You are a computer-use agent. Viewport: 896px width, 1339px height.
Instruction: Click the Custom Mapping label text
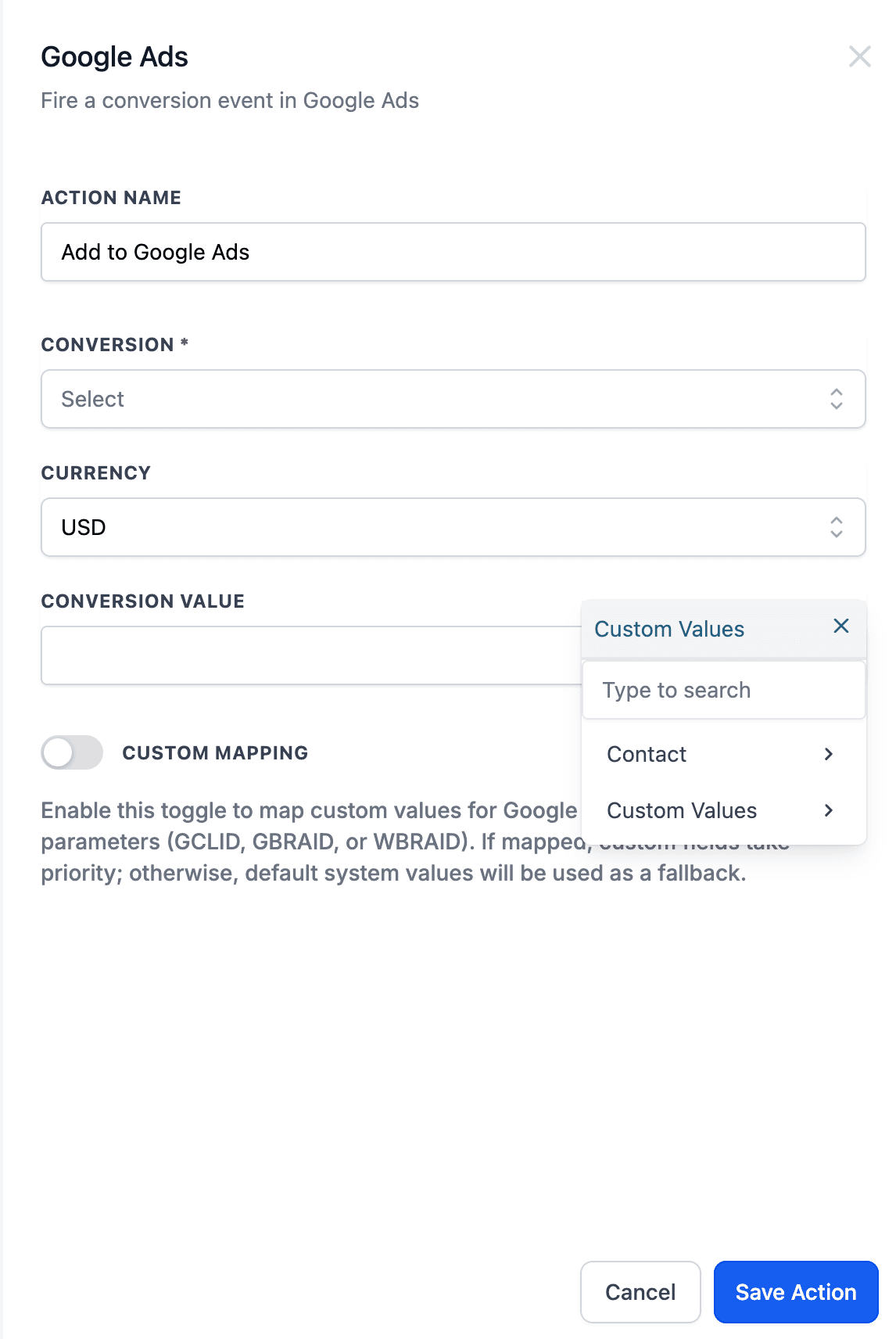(215, 752)
